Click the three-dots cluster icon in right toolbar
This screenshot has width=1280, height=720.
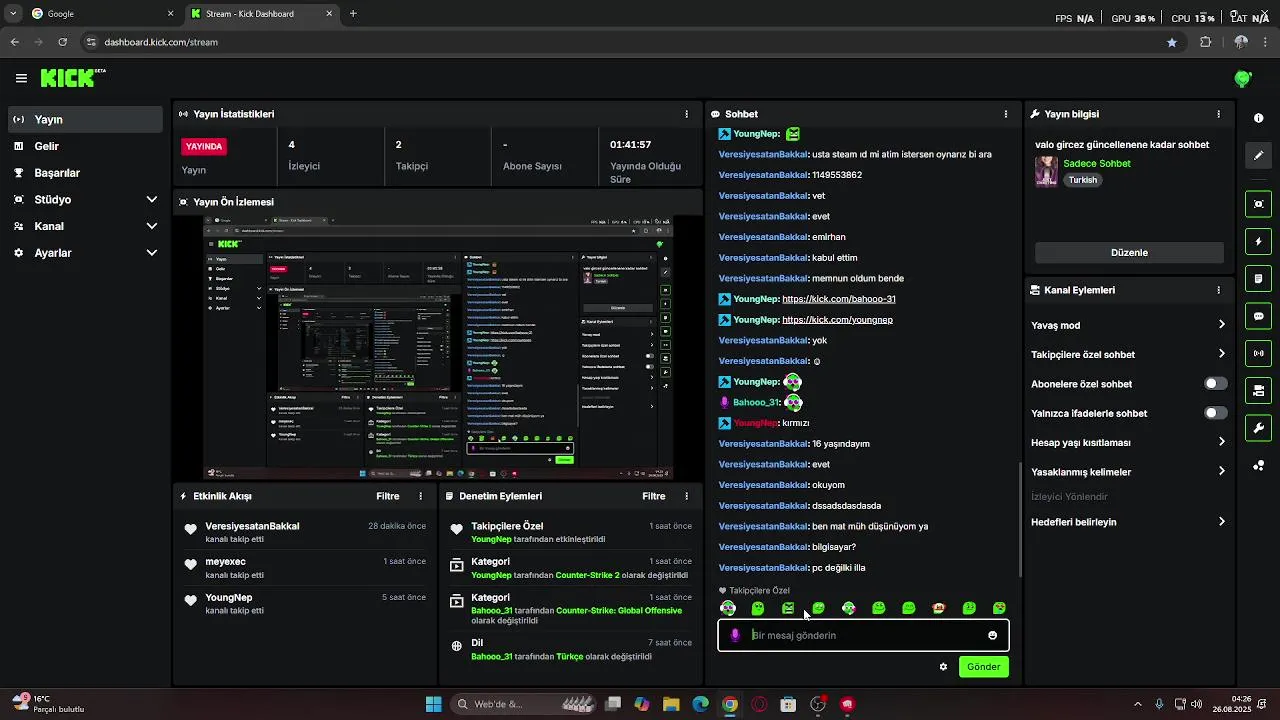pos(1258,466)
